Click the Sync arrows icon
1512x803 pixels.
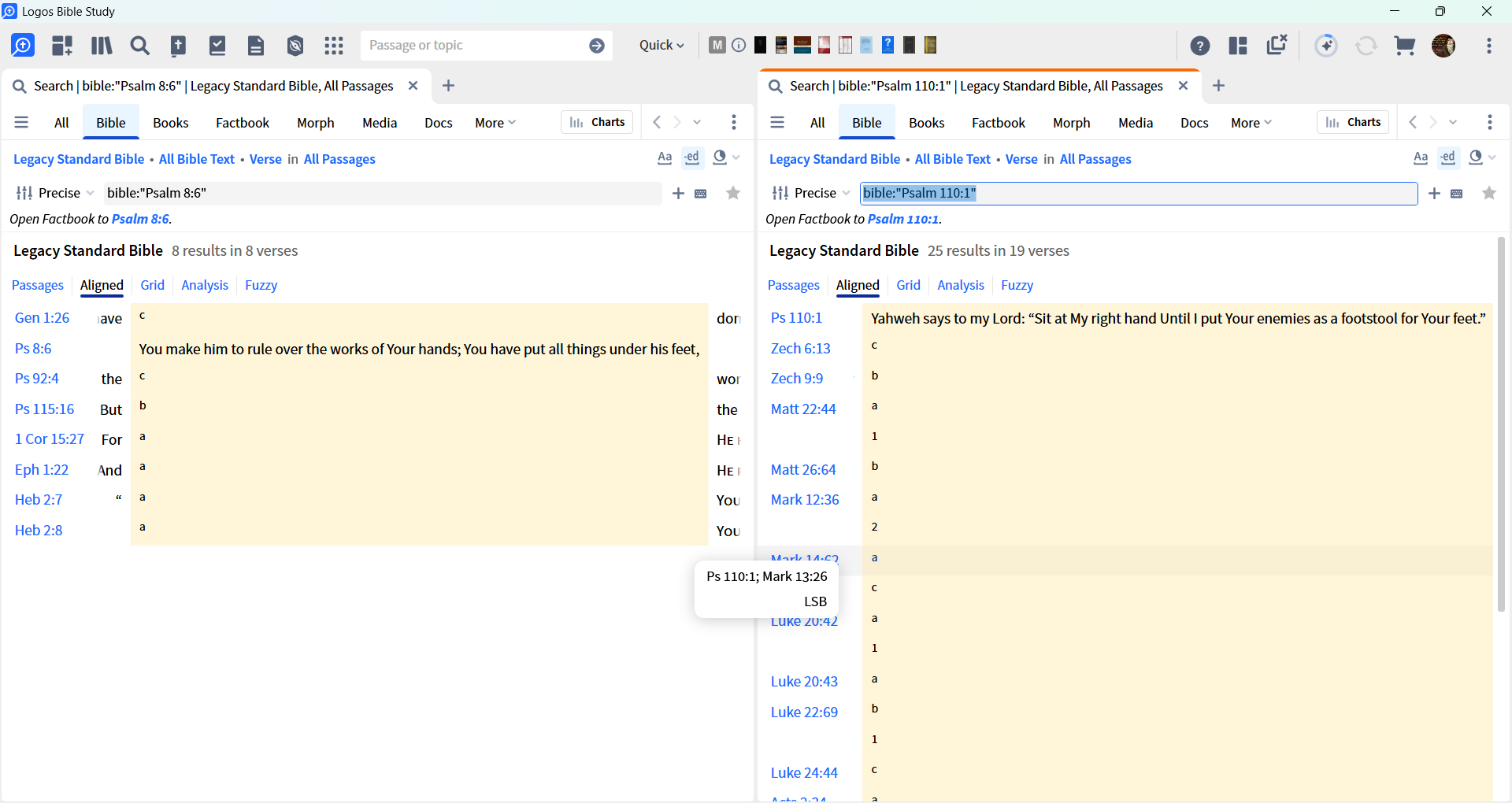tap(1366, 46)
